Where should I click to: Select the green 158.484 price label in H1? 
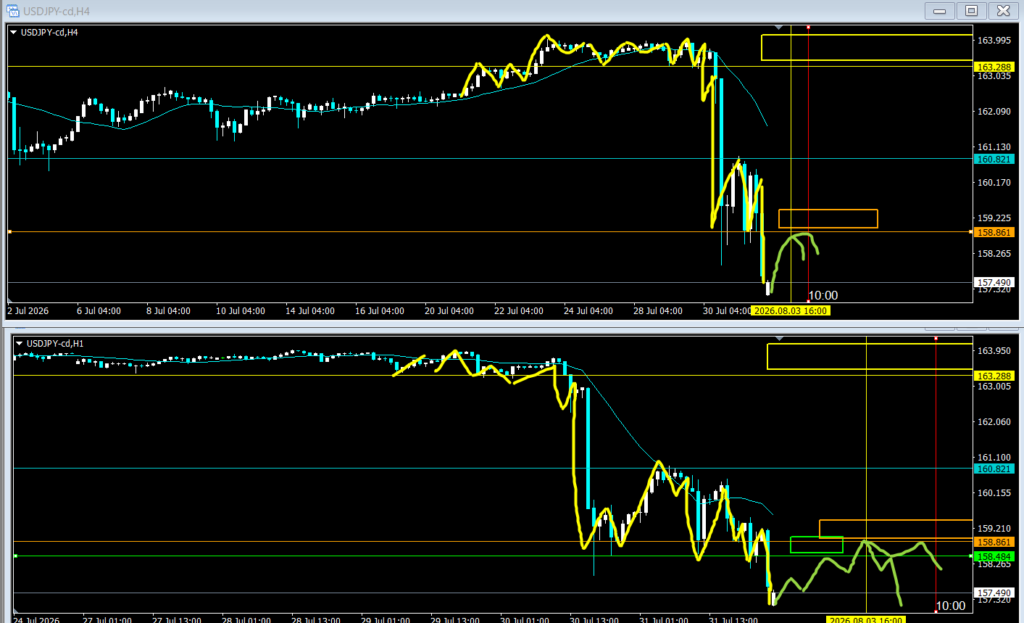pos(993,556)
